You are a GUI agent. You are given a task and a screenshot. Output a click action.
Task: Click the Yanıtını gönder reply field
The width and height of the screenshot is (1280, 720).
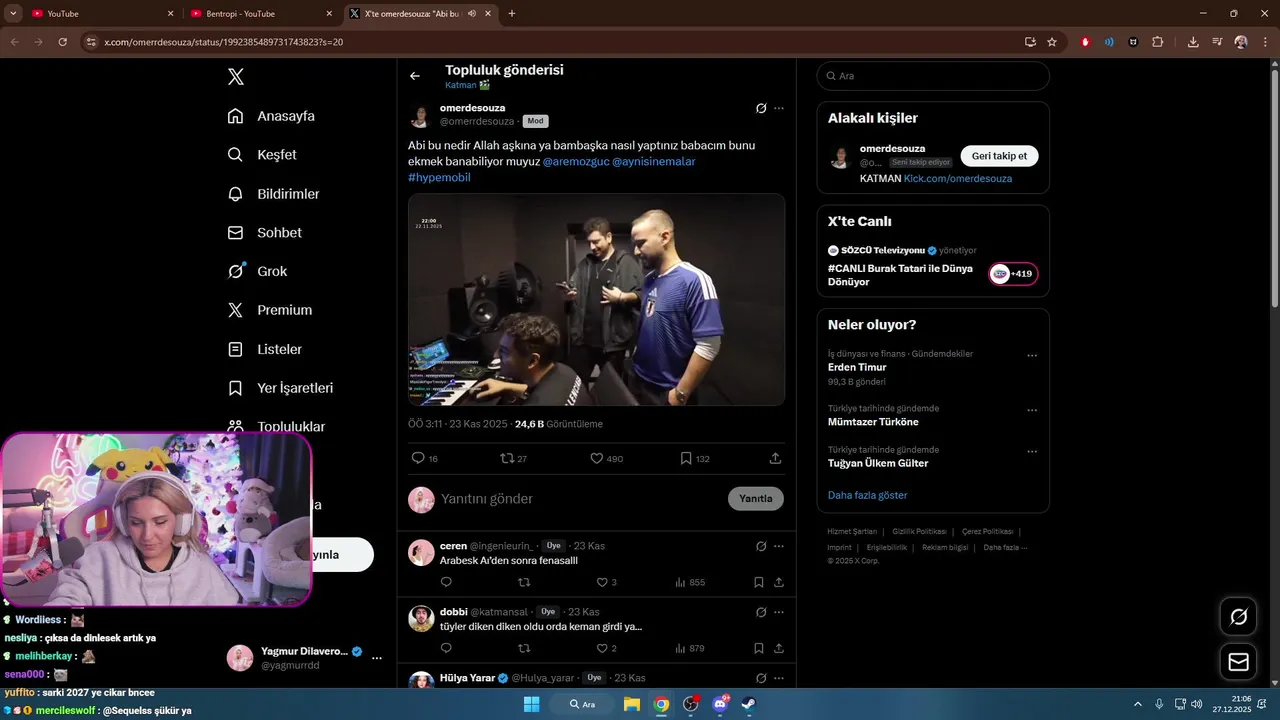(x=580, y=499)
